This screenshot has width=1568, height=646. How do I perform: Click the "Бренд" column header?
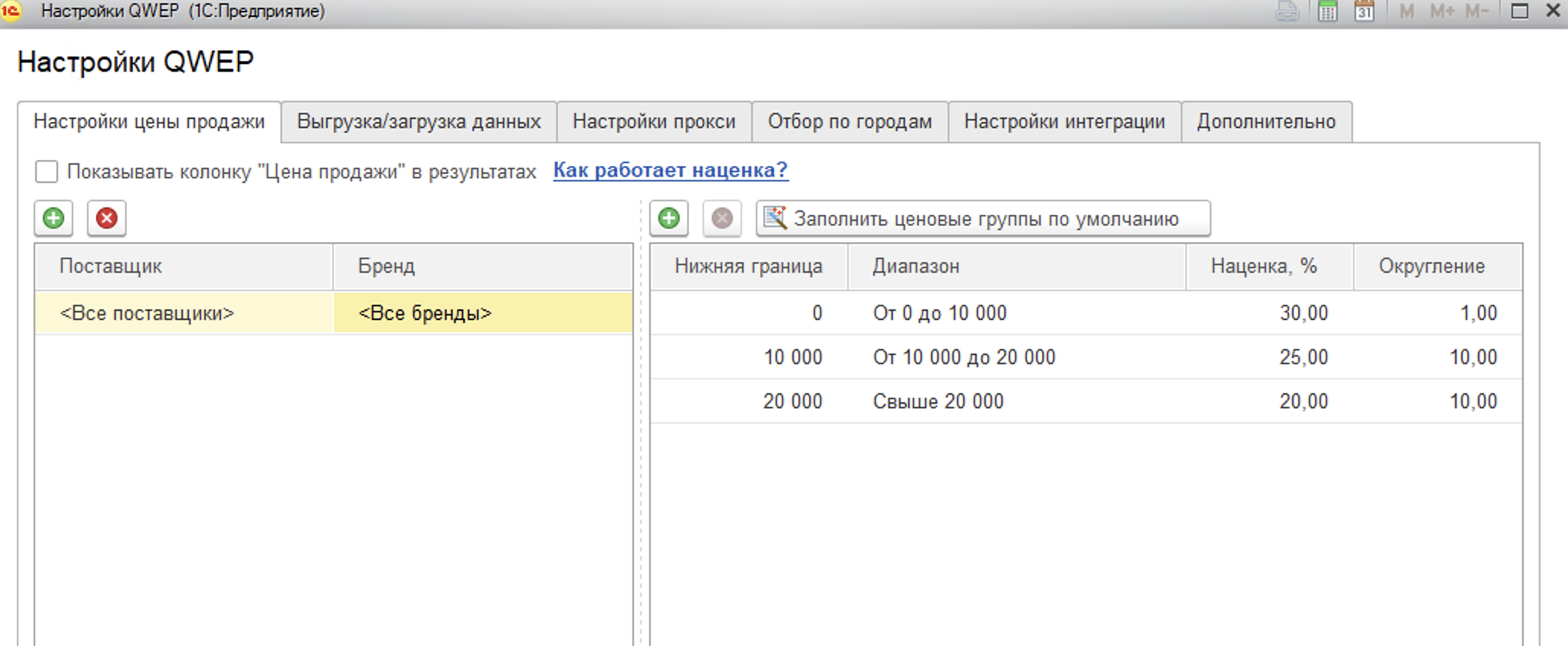(x=483, y=266)
